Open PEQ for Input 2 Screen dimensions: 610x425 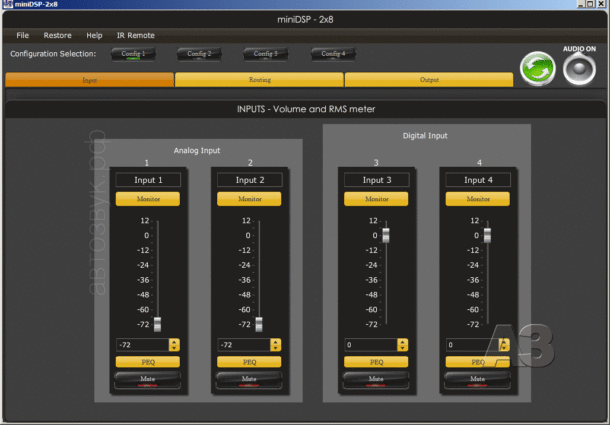[x=249, y=362]
